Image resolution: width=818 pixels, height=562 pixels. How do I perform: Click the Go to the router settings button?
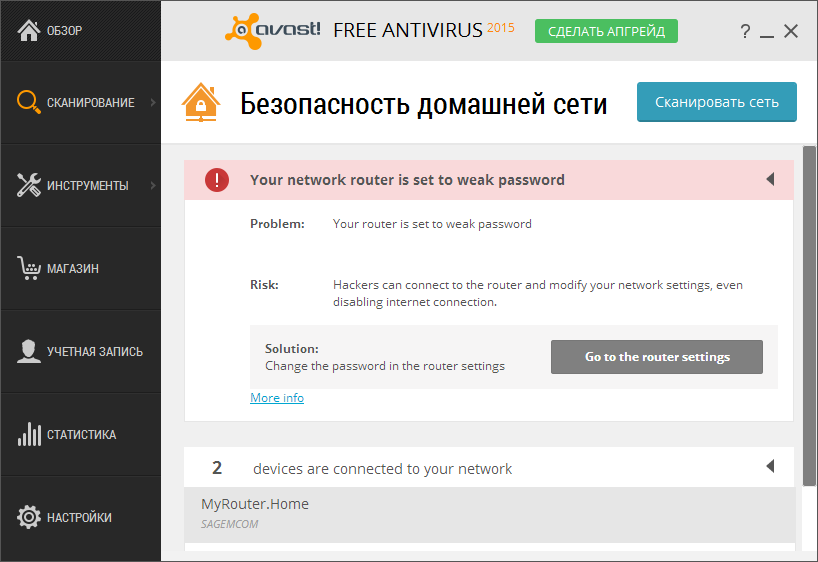click(657, 357)
